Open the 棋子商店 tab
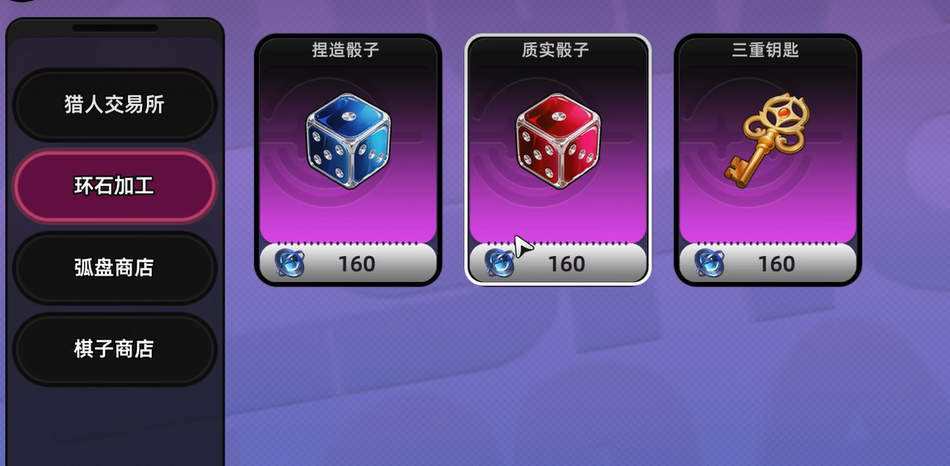Screen dimensions: 950x466 (115, 349)
